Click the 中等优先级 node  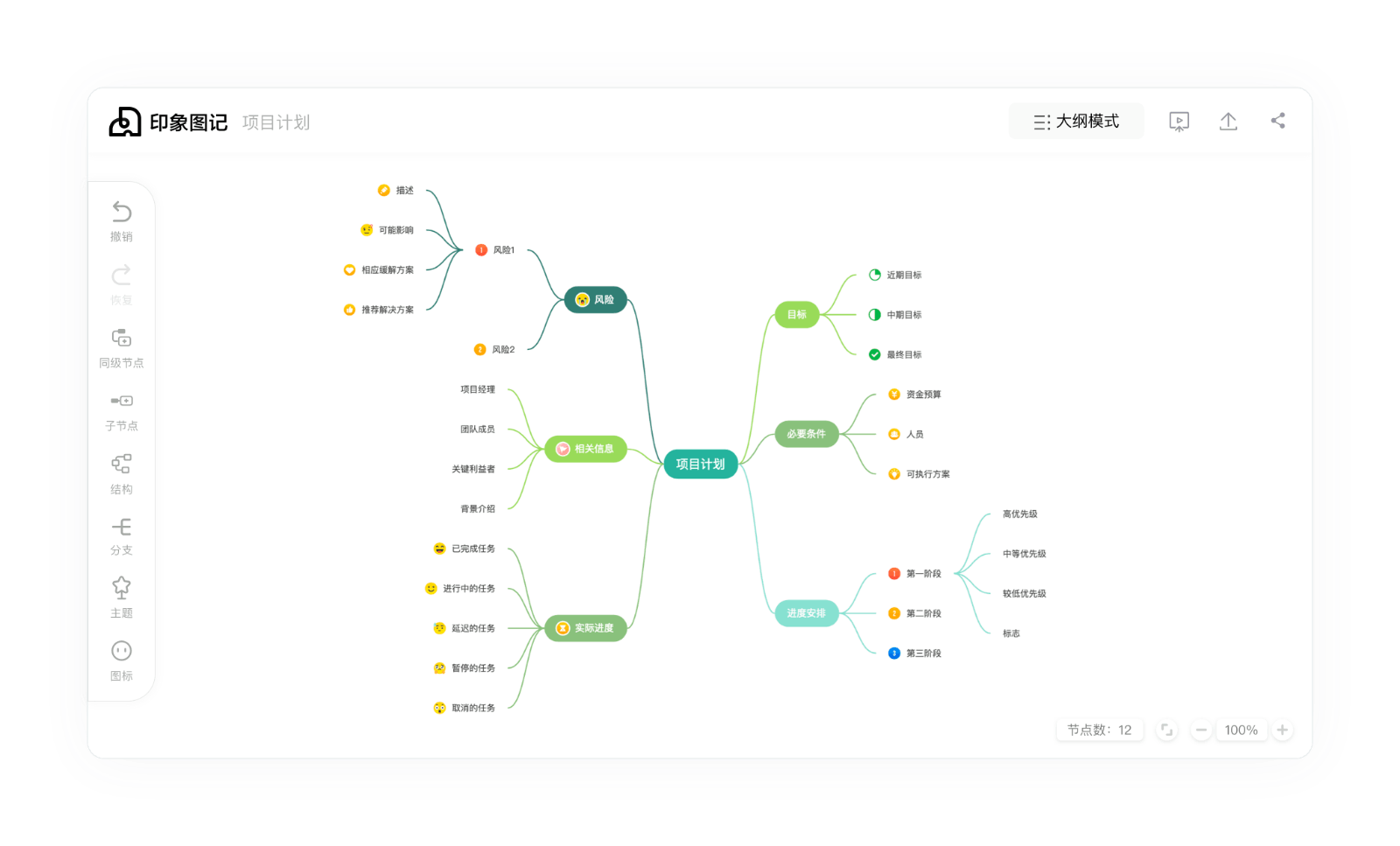1025,554
